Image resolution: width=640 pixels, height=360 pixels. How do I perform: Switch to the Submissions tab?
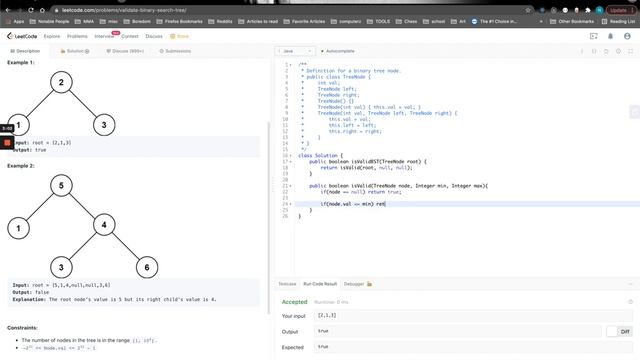[175, 51]
